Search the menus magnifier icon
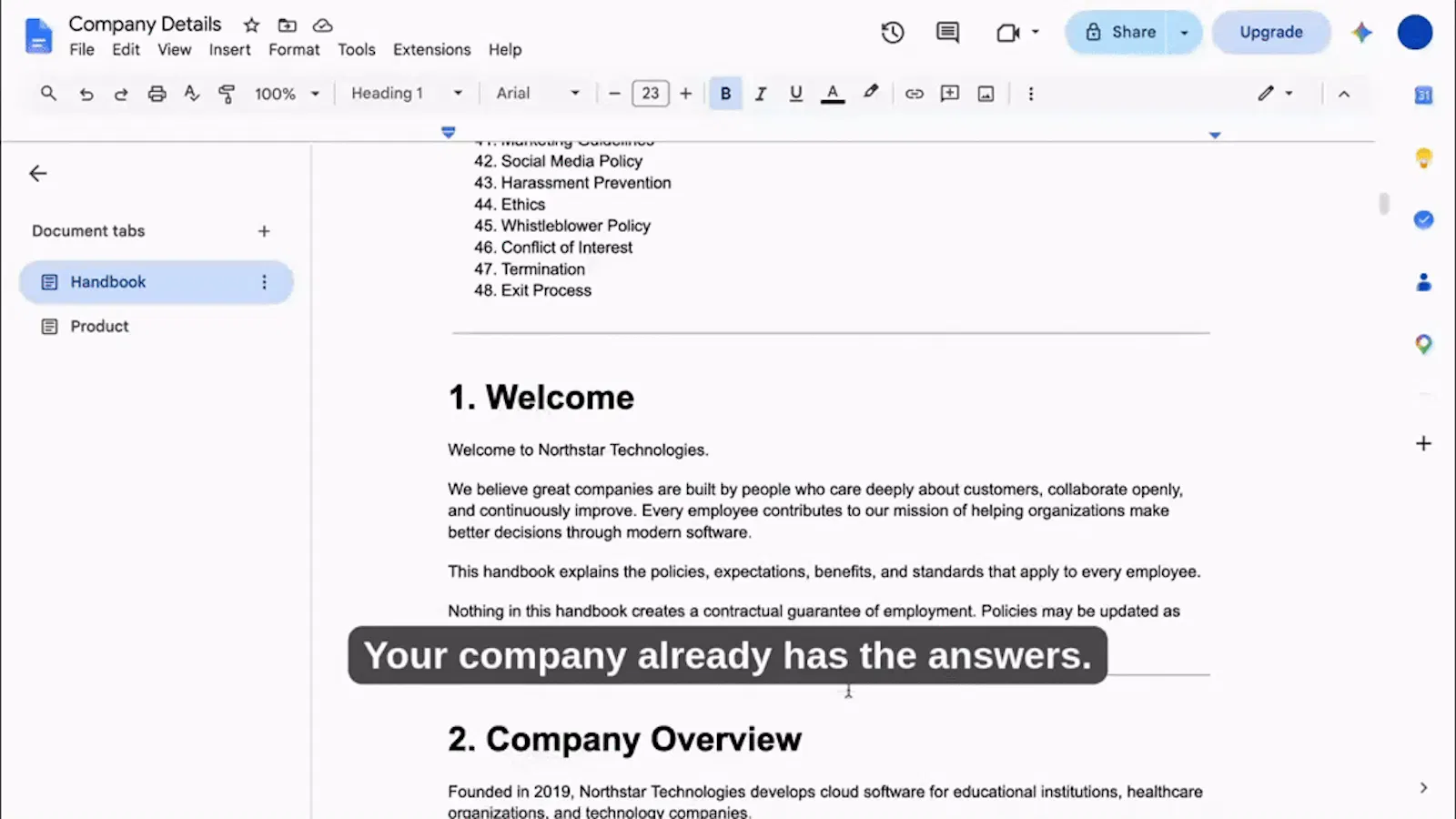This screenshot has height=819, width=1456. pyautogui.click(x=48, y=93)
